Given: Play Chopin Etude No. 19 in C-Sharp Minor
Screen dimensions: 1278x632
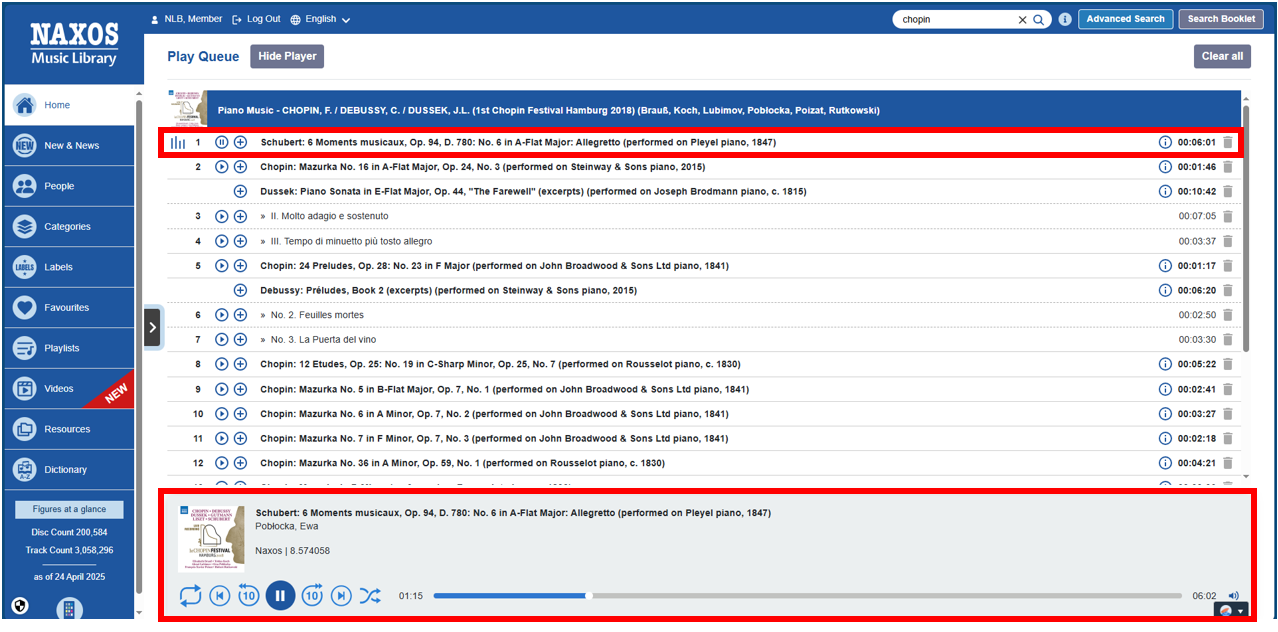Looking at the screenshot, I should click(222, 364).
